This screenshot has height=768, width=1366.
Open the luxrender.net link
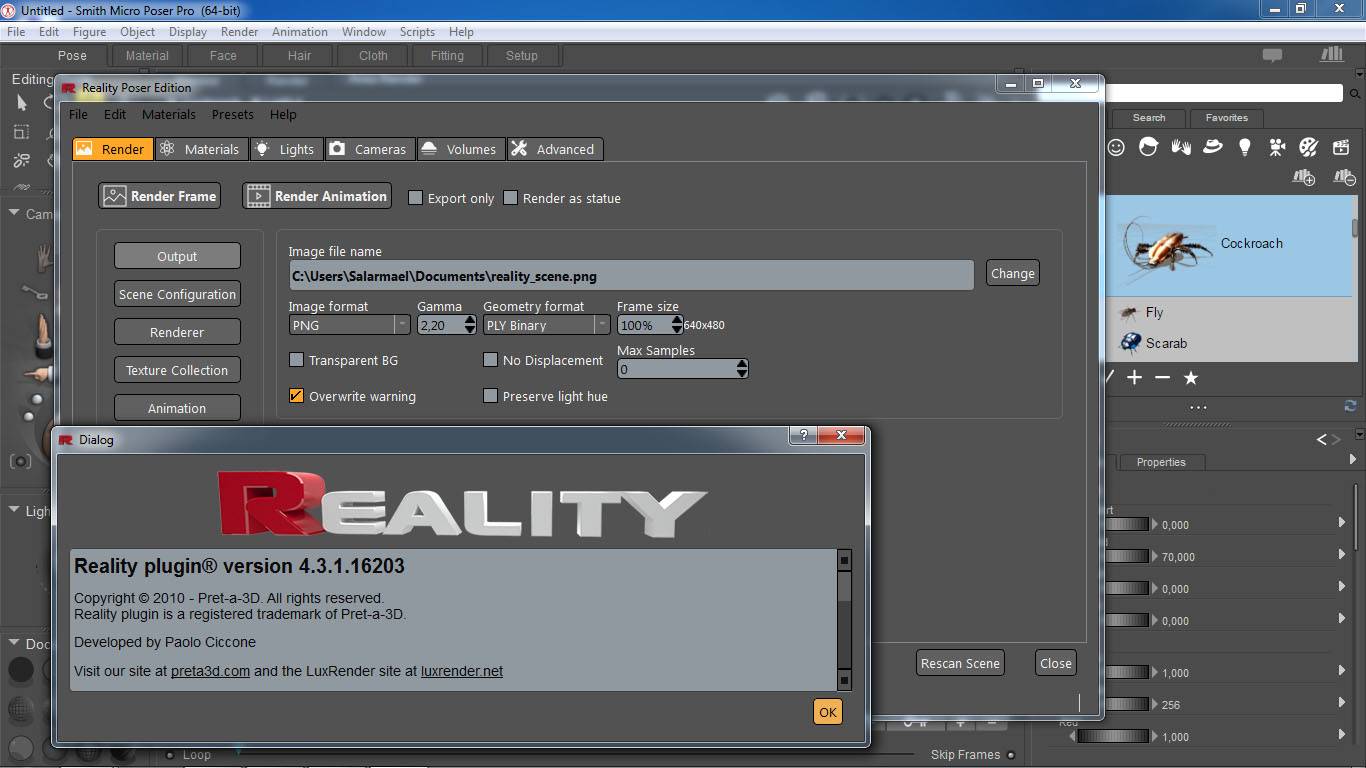462,671
